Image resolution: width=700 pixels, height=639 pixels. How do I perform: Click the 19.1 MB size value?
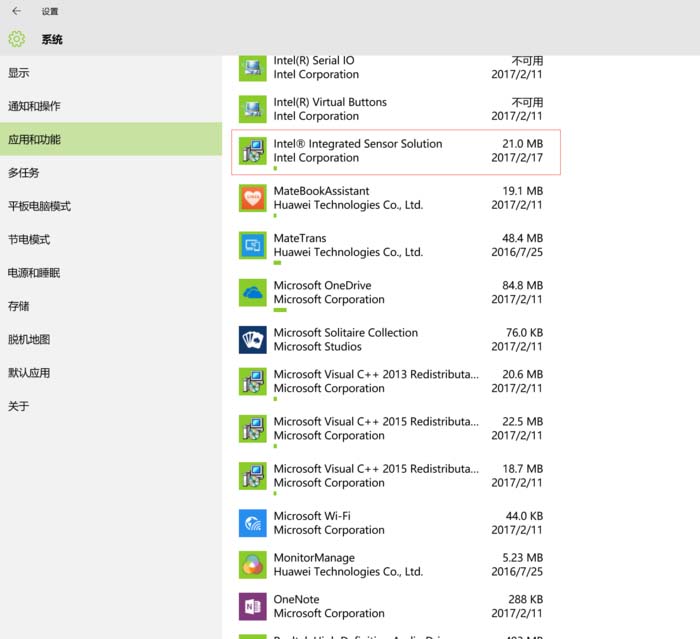[x=522, y=191]
